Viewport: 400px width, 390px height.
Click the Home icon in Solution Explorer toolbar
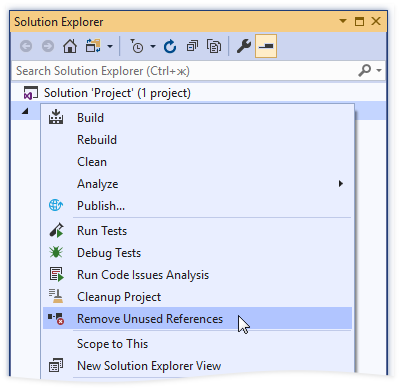click(70, 46)
